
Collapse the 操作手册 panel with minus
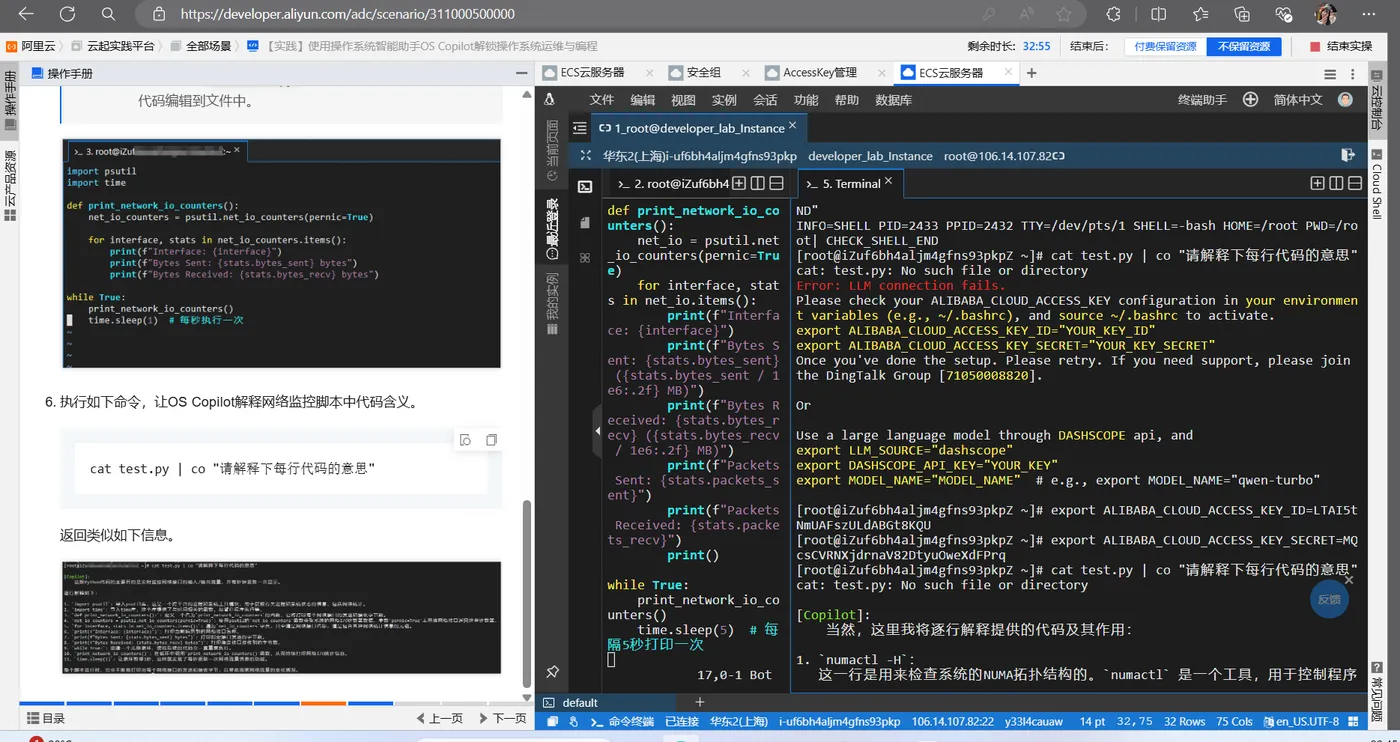[x=520, y=73]
